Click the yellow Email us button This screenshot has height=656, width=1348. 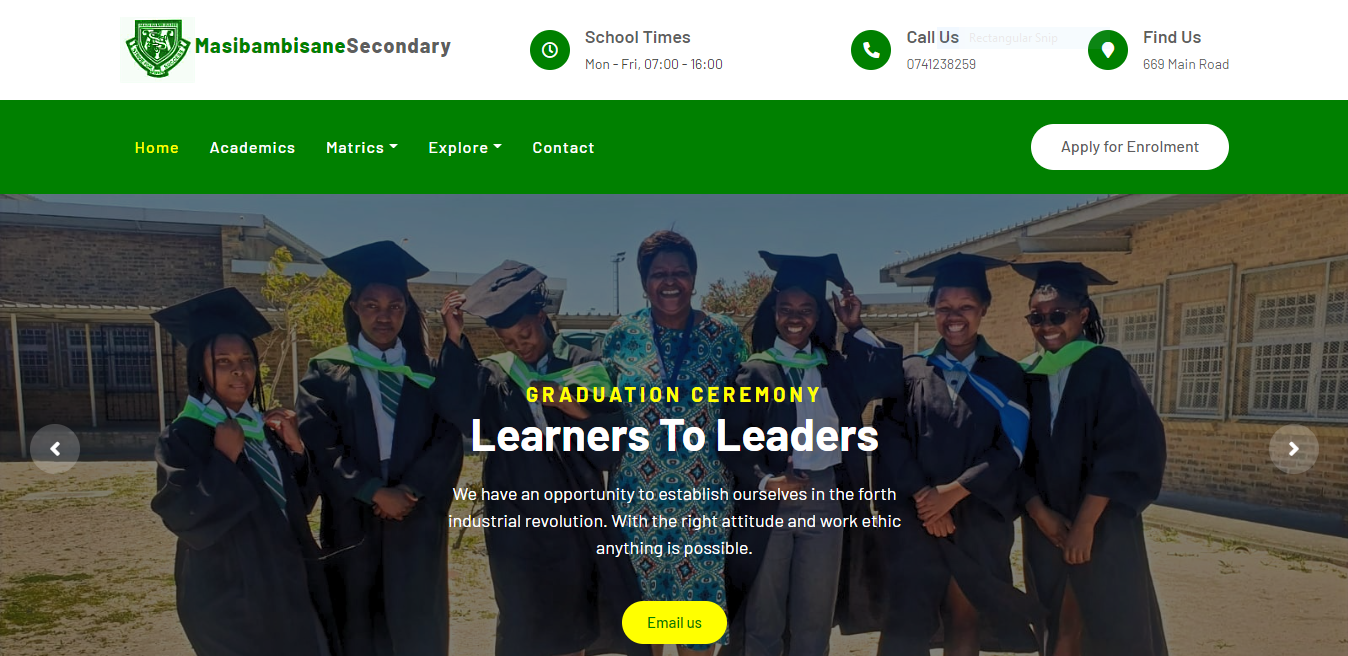[674, 622]
